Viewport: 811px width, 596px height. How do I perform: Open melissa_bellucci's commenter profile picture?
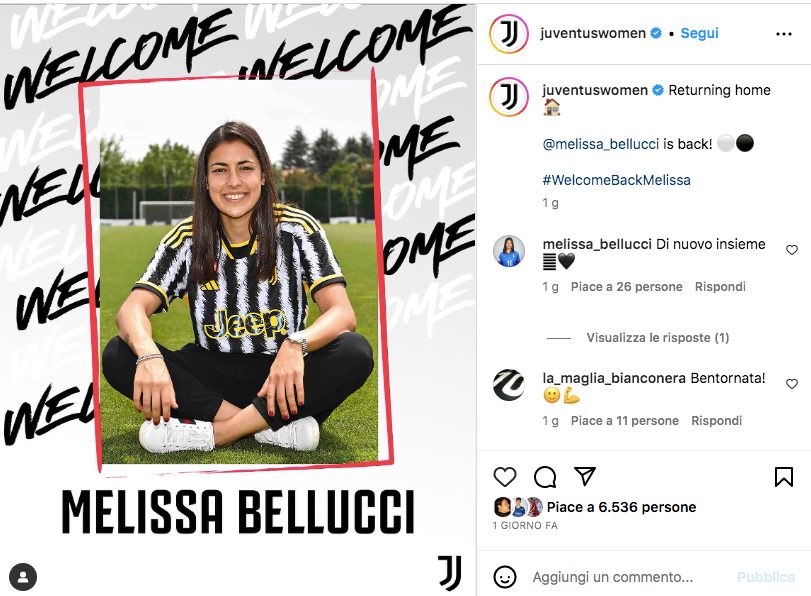[509, 252]
